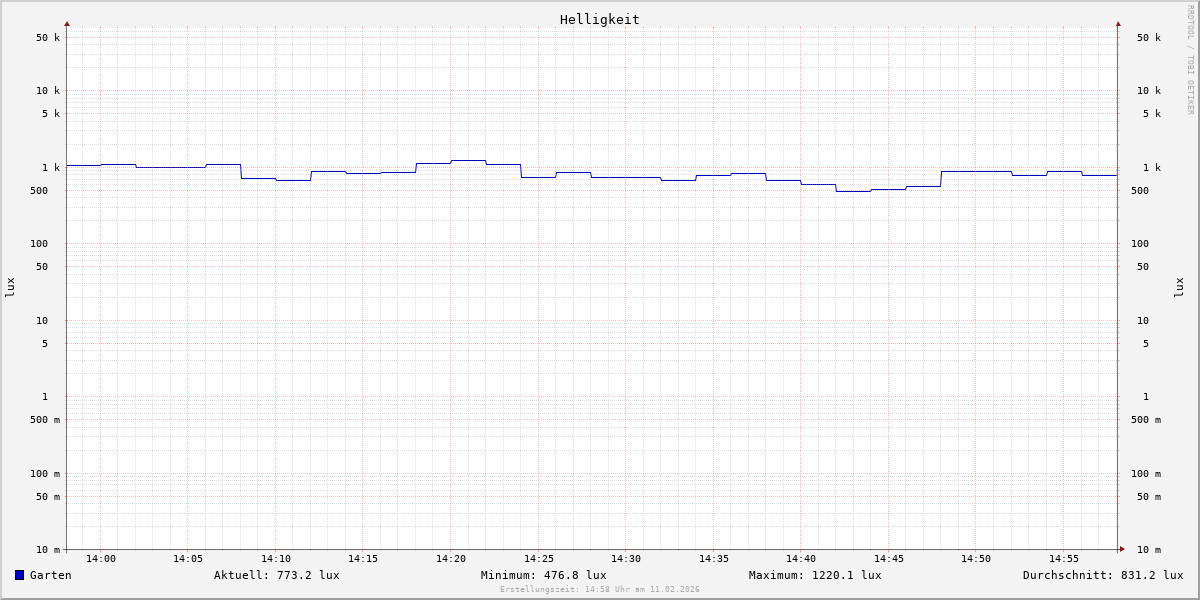Viewport: 1200px width, 600px height.
Task: Click the 1 label on left axis
Action: 45,397
